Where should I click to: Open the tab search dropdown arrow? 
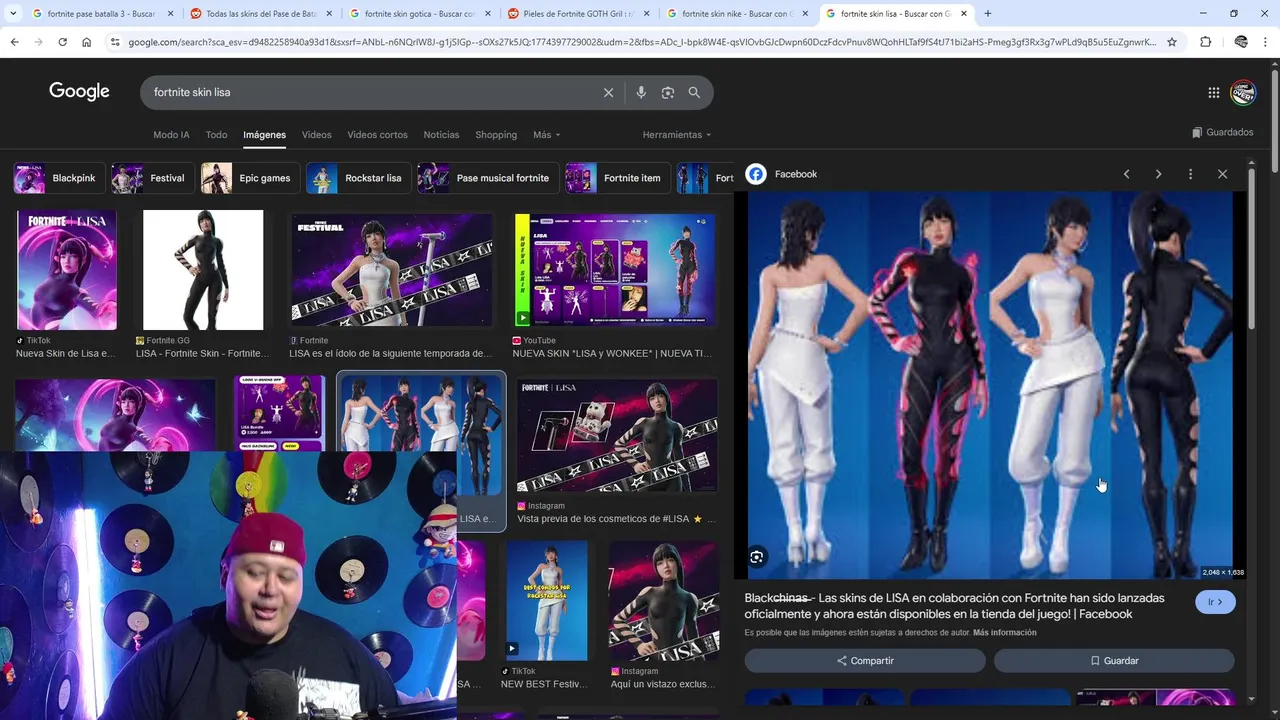(x=11, y=14)
